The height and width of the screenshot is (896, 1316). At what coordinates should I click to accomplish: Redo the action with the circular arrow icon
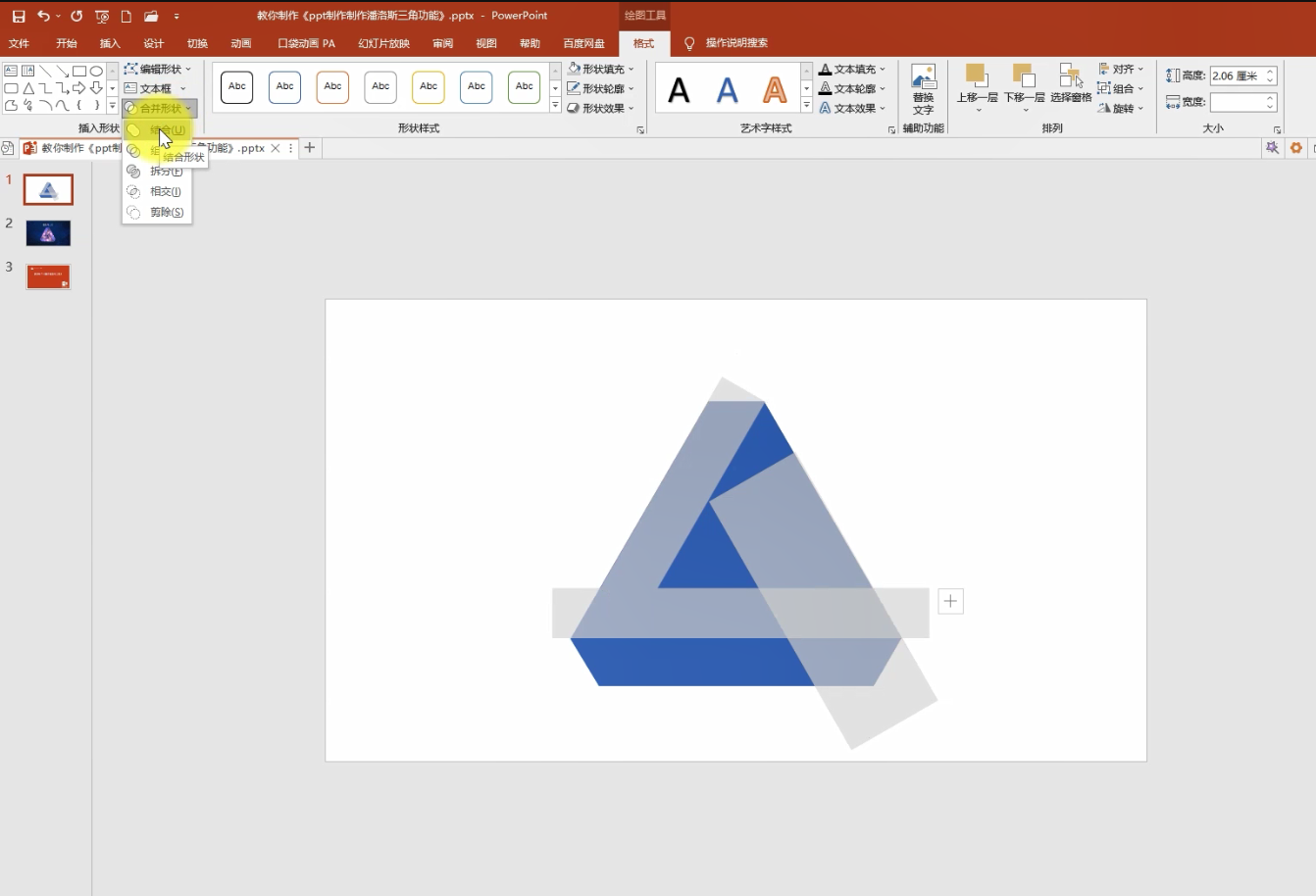click(x=76, y=16)
